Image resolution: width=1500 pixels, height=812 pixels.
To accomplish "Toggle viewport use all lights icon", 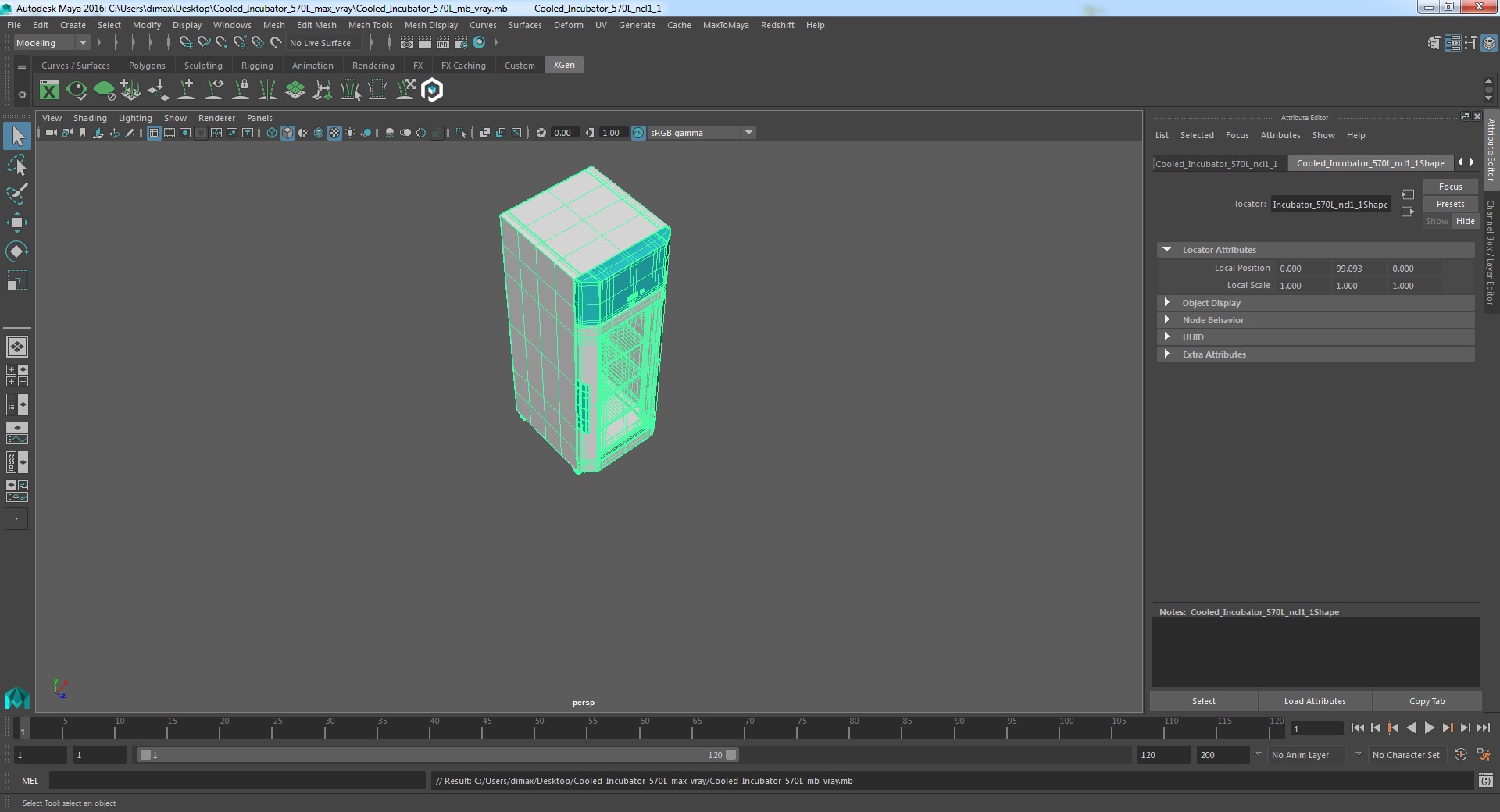I will click(x=350, y=133).
